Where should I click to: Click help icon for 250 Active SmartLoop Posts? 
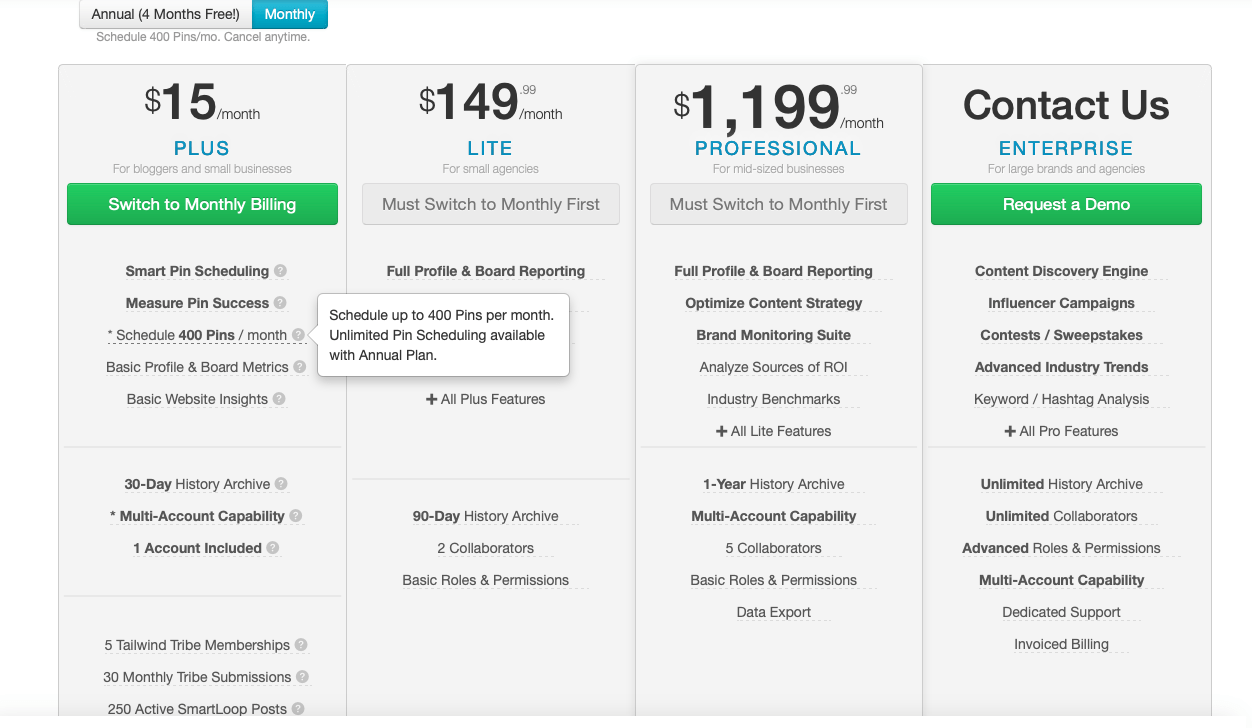(x=298, y=709)
